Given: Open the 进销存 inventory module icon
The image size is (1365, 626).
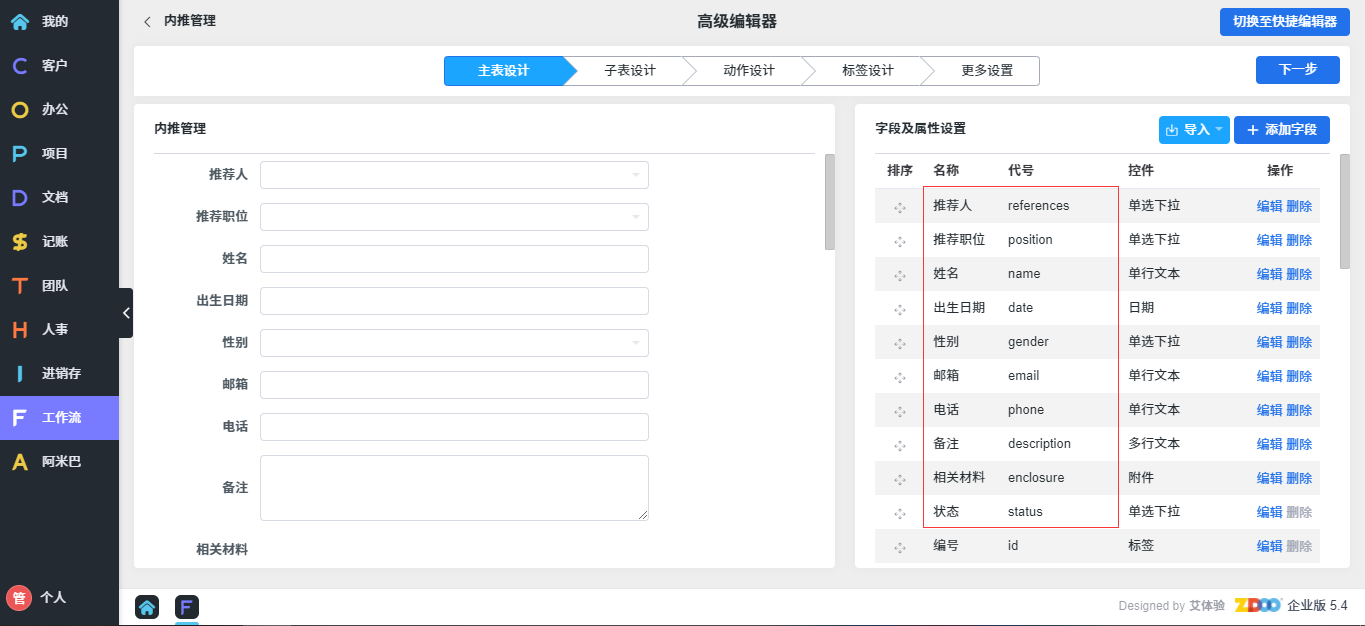Looking at the screenshot, I should pyautogui.click(x=20, y=374).
